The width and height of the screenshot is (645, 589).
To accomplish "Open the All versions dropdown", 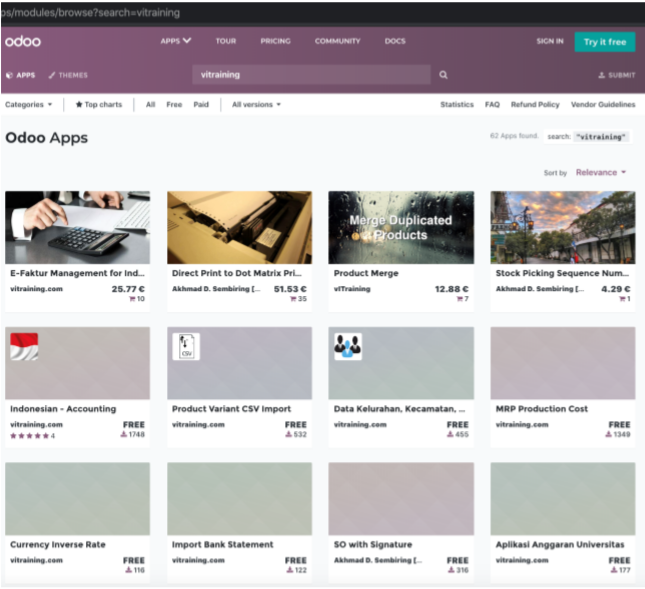I will [x=256, y=104].
